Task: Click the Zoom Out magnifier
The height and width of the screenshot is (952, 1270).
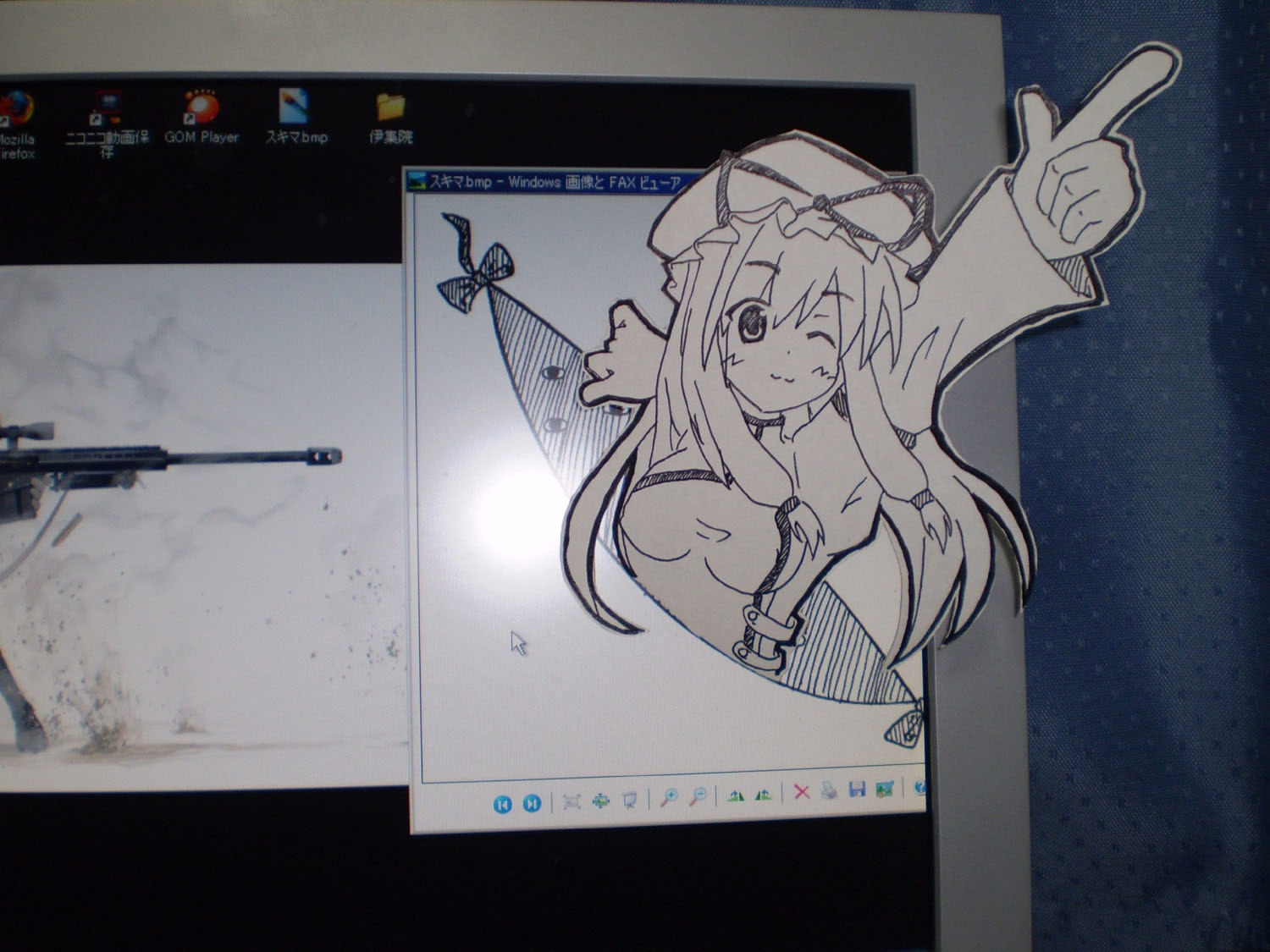Action: pyautogui.click(x=698, y=796)
